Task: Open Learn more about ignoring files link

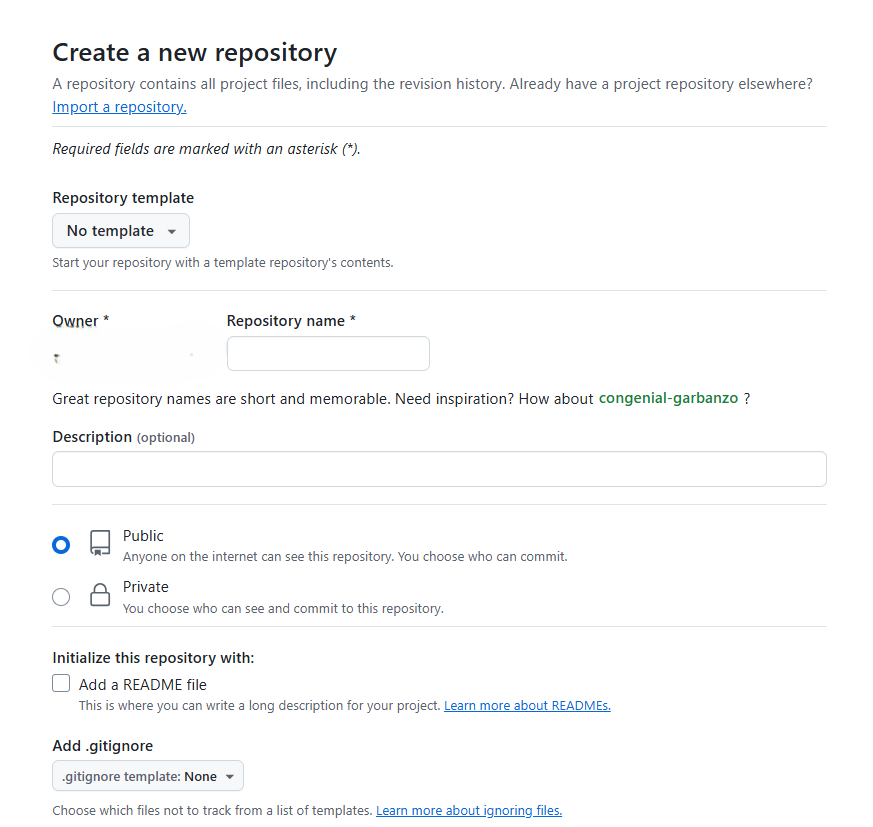Action: (x=468, y=811)
